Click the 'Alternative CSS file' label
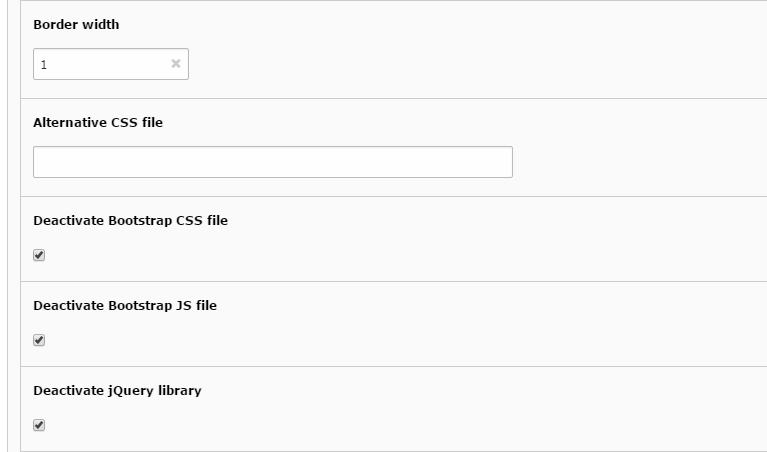Viewport: 767px width, 452px height. tap(98, 122)
